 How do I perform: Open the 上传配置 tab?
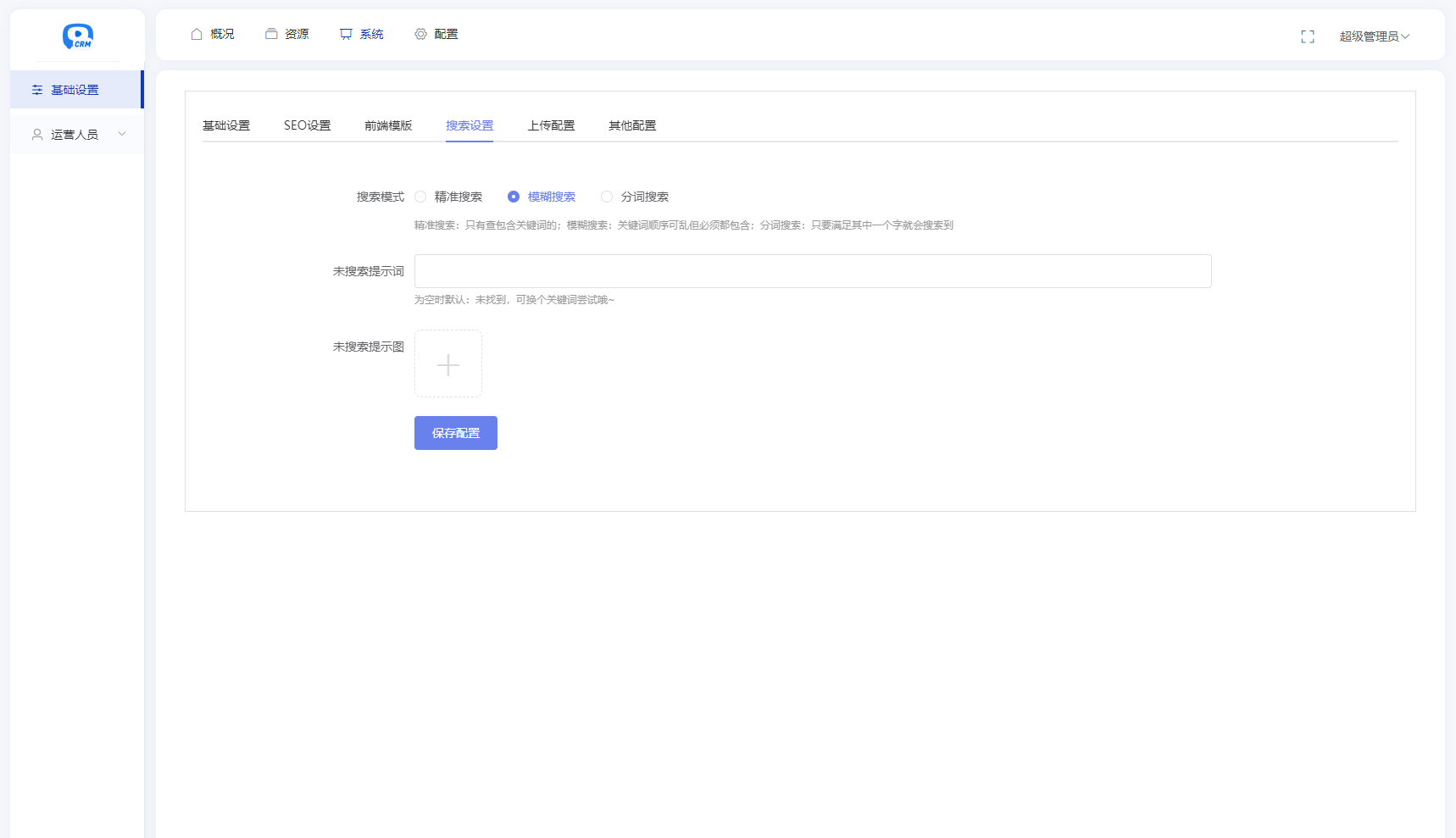(550, 125)
